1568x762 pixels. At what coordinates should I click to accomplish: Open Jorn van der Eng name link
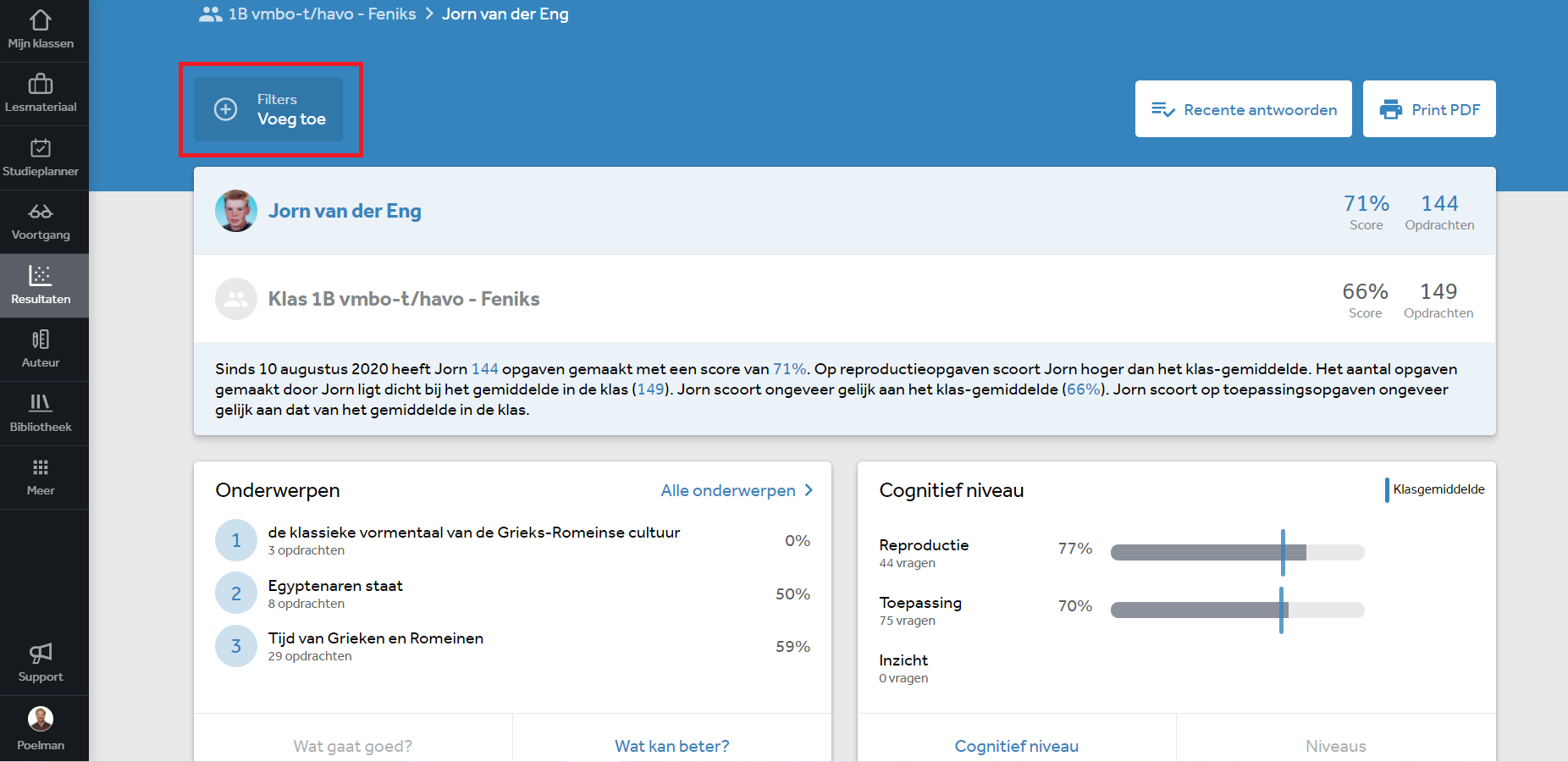click(345, 211)
